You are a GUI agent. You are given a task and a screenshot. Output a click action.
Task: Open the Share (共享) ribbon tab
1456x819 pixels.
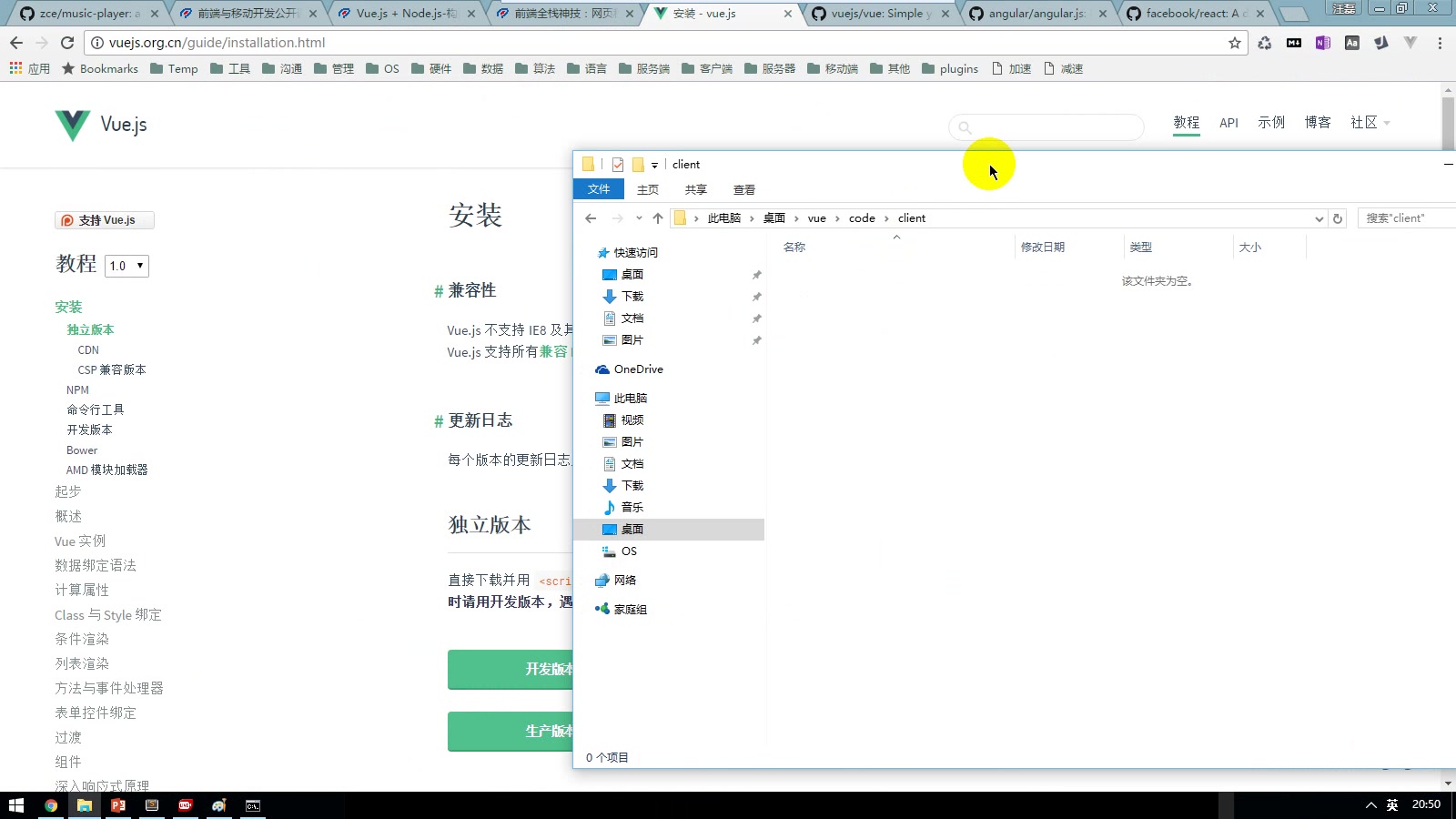point(696,189)
